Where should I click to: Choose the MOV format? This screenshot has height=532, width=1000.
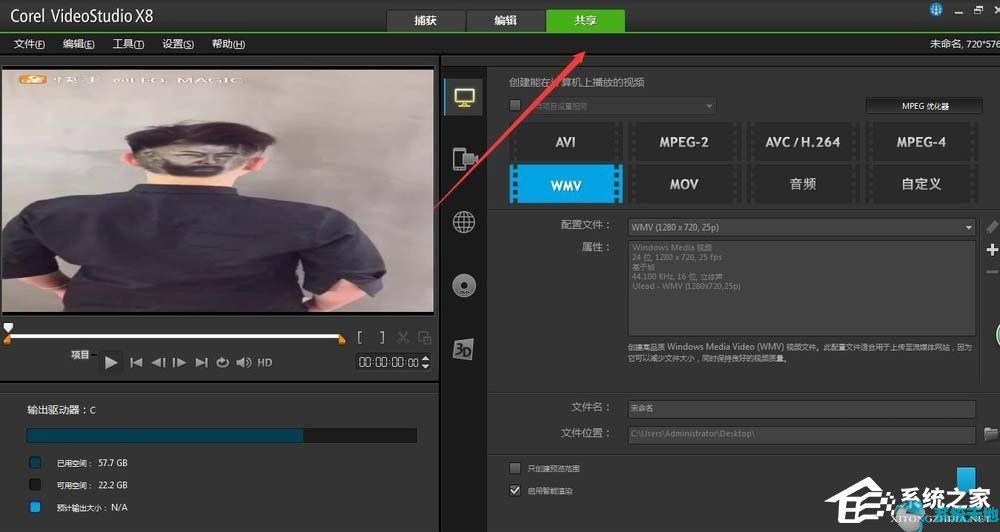(684, 184)
